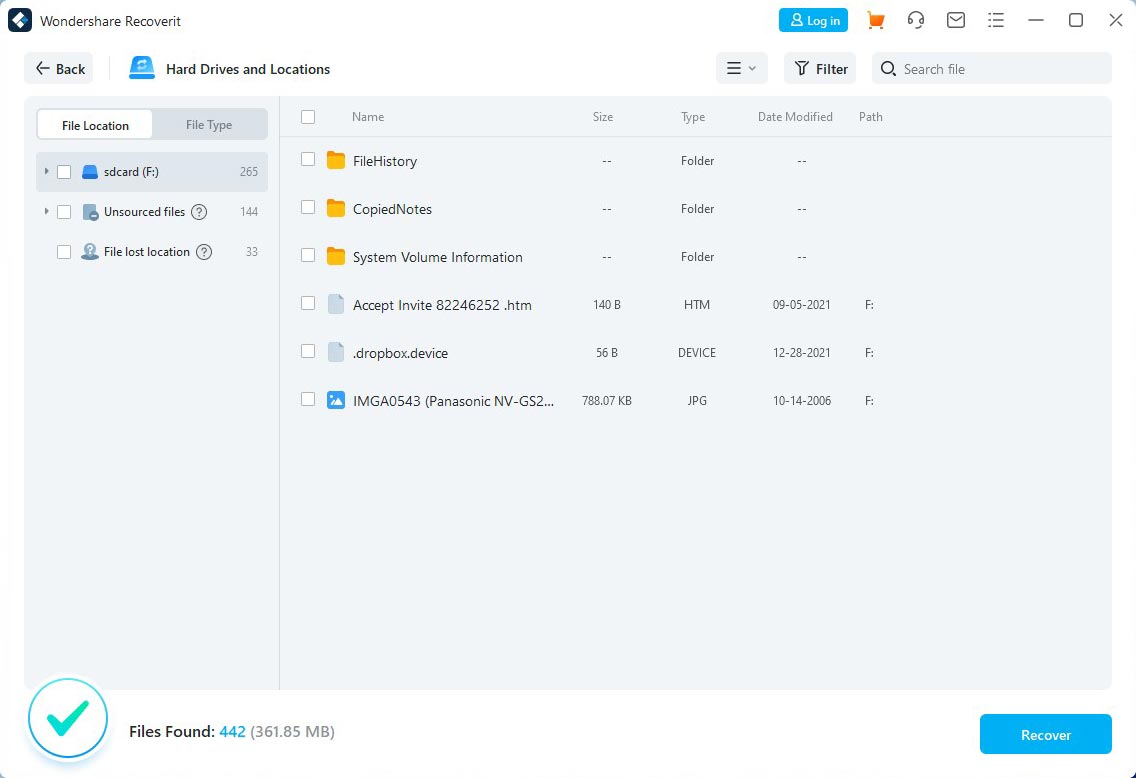Screen dimensions: 1136x778
Task: Click the 09-05-2021 date cell
Action: click(801, 304)
